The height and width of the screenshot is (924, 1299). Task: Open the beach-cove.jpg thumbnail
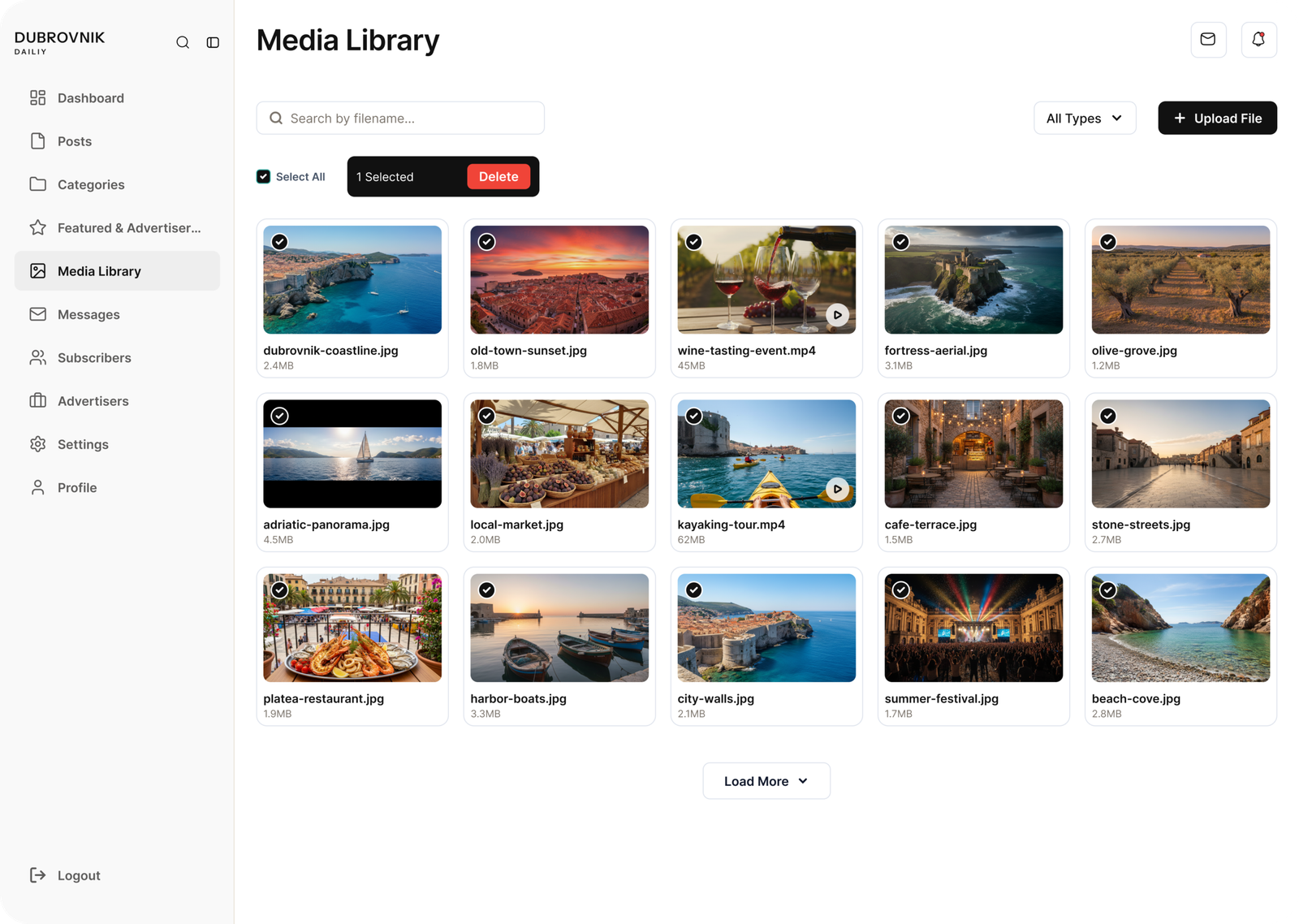click(x=1180, y=628)
